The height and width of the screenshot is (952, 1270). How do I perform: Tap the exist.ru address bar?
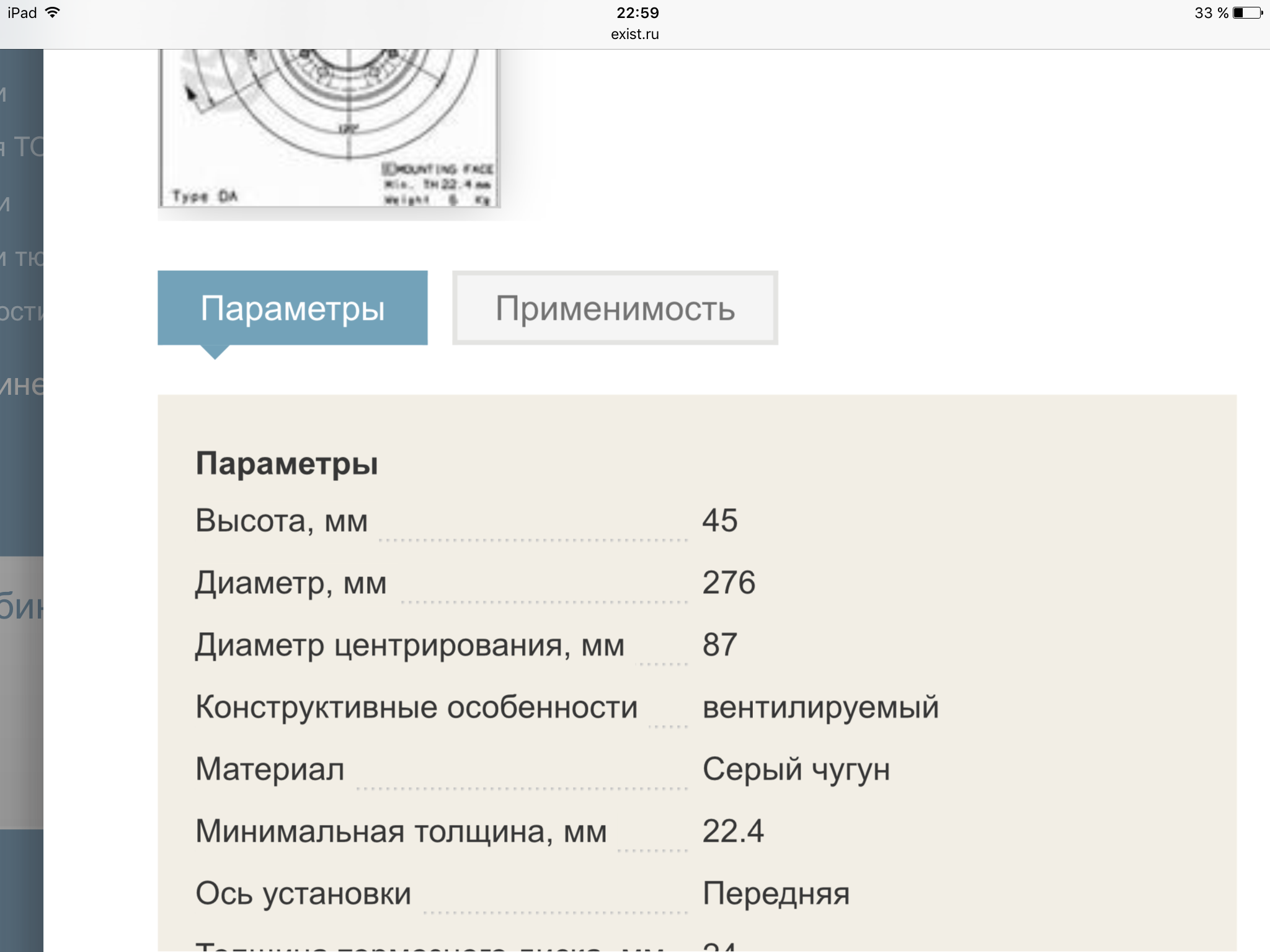634,34
